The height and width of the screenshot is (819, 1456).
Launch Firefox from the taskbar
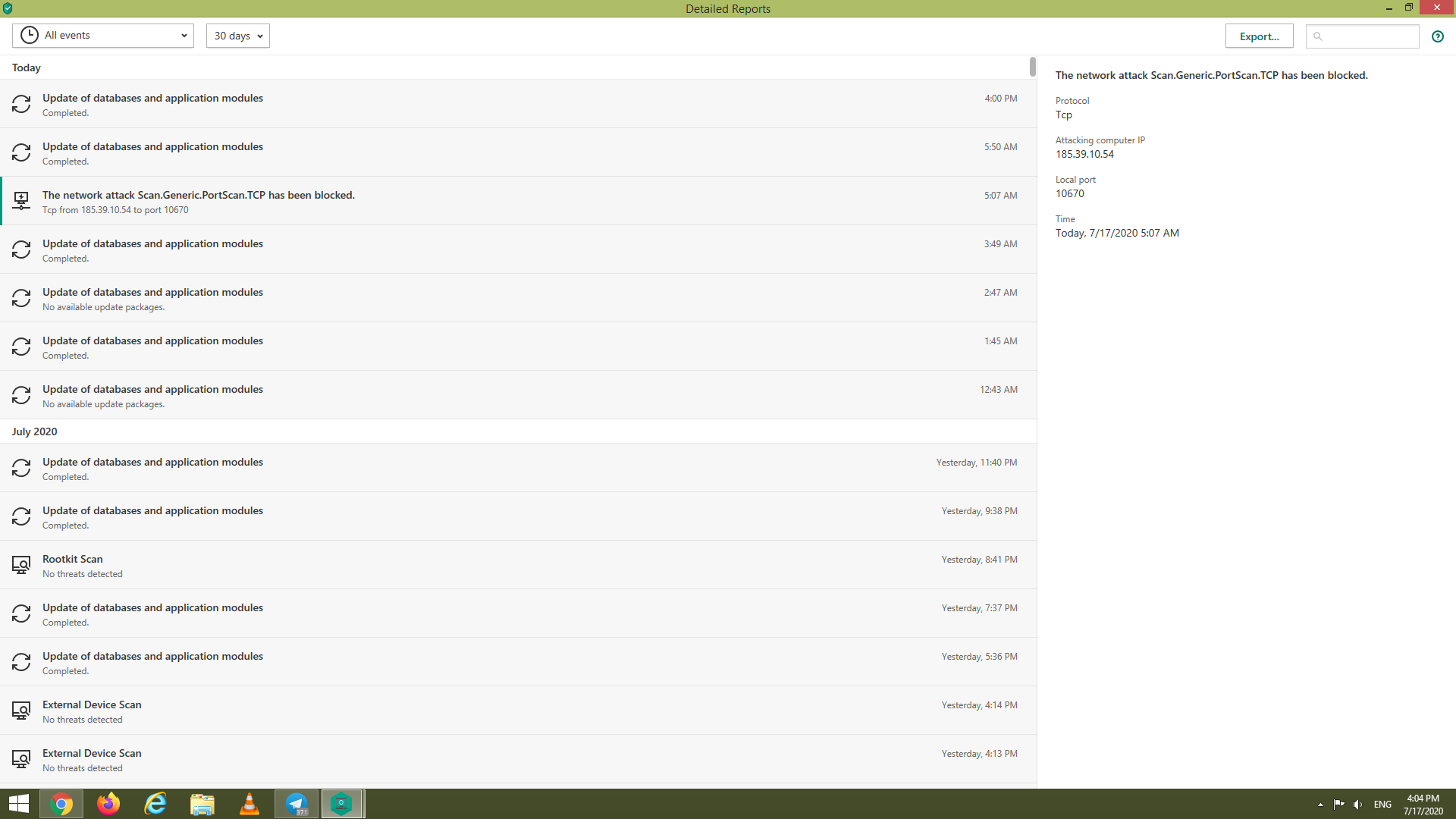tap(108, 804)
